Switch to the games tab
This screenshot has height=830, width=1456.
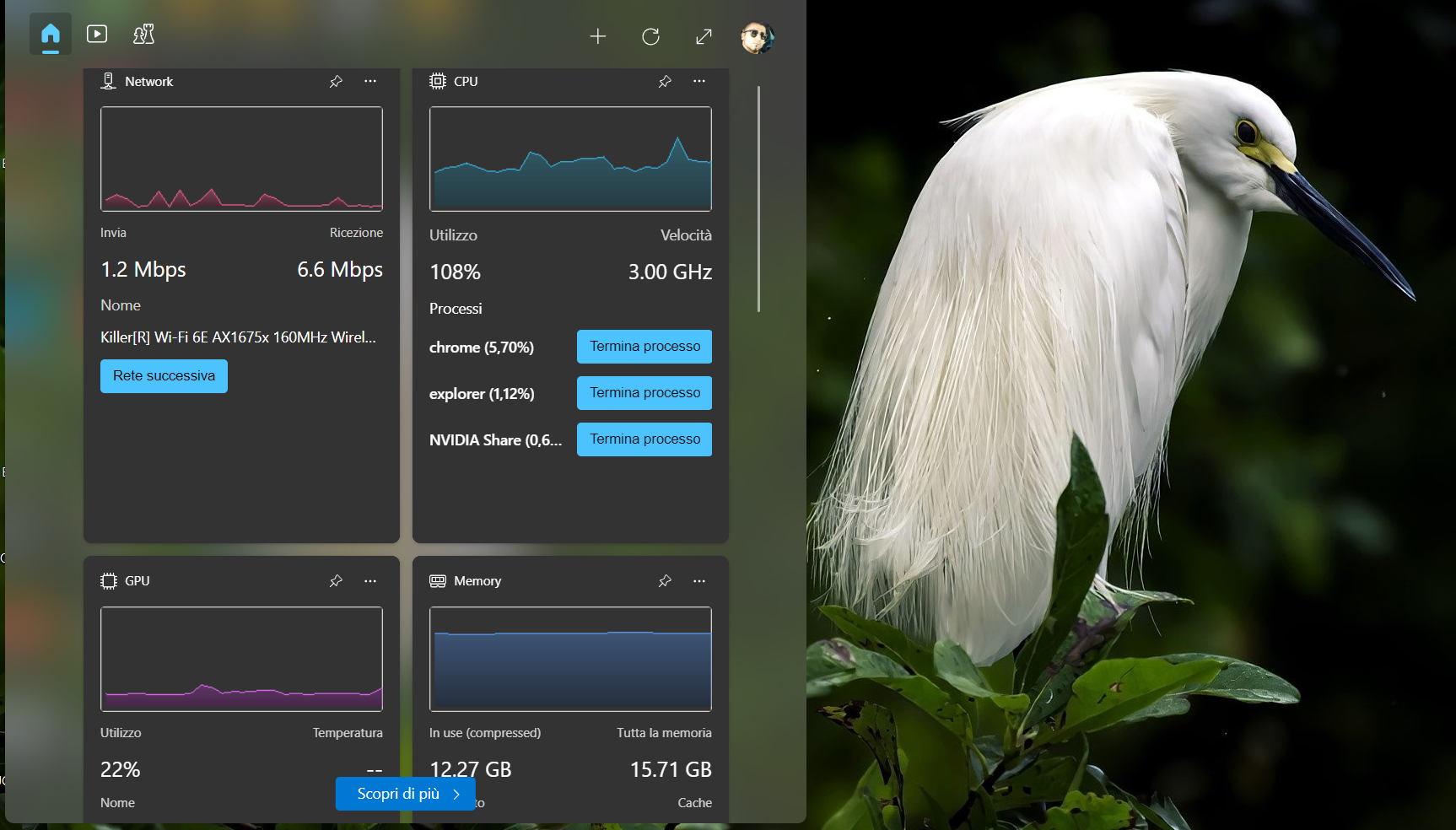pos(143,34)
